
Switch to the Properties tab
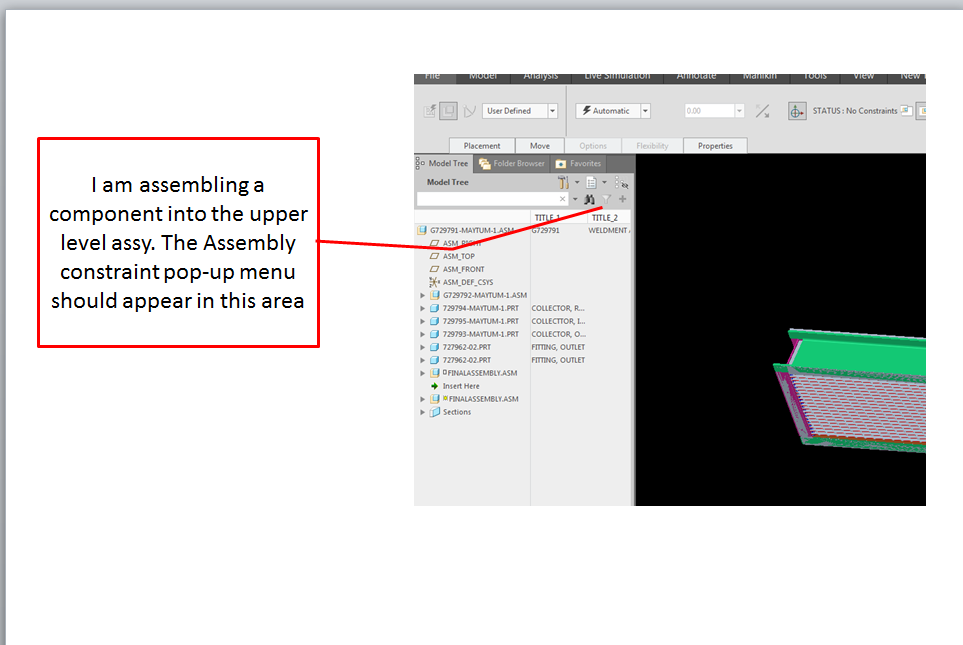(715, 145)
